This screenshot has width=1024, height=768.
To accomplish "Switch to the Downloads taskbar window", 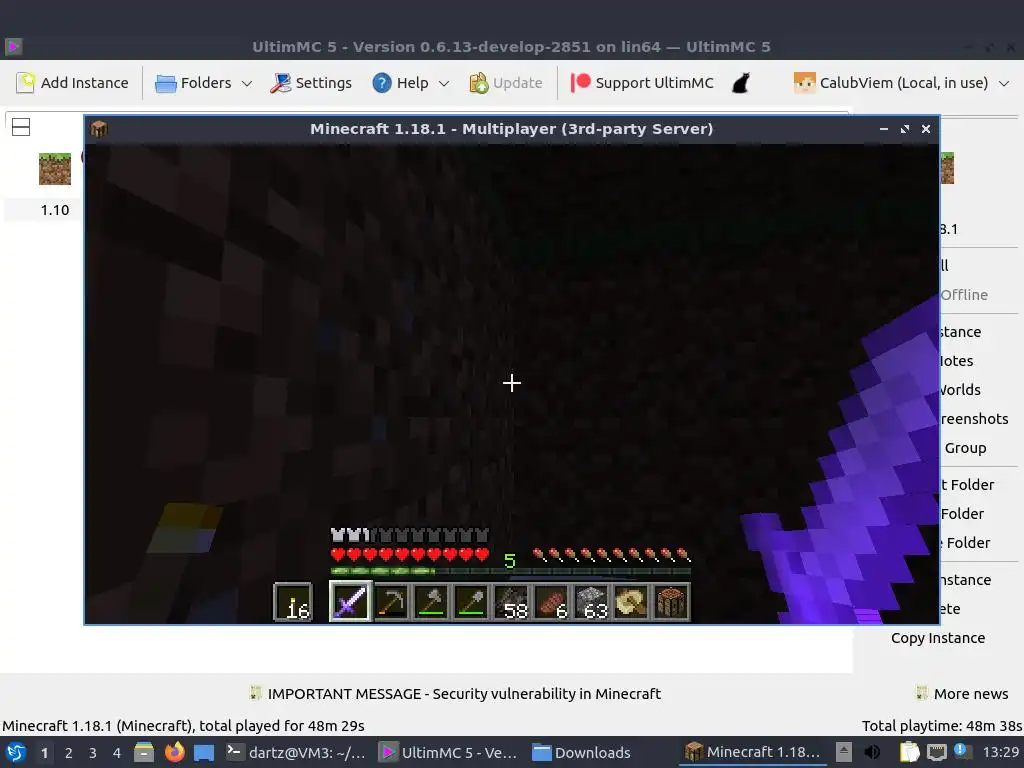I will [581, 752].
